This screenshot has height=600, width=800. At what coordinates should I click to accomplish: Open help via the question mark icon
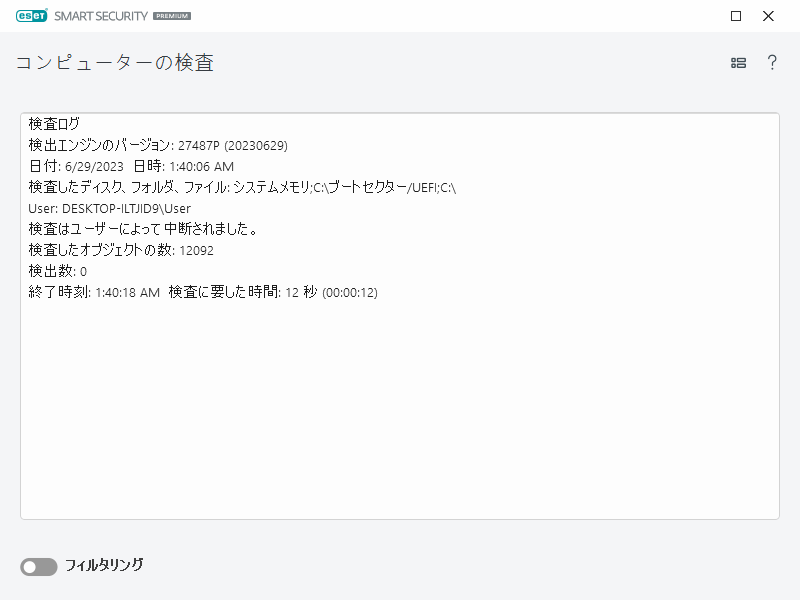771,62
